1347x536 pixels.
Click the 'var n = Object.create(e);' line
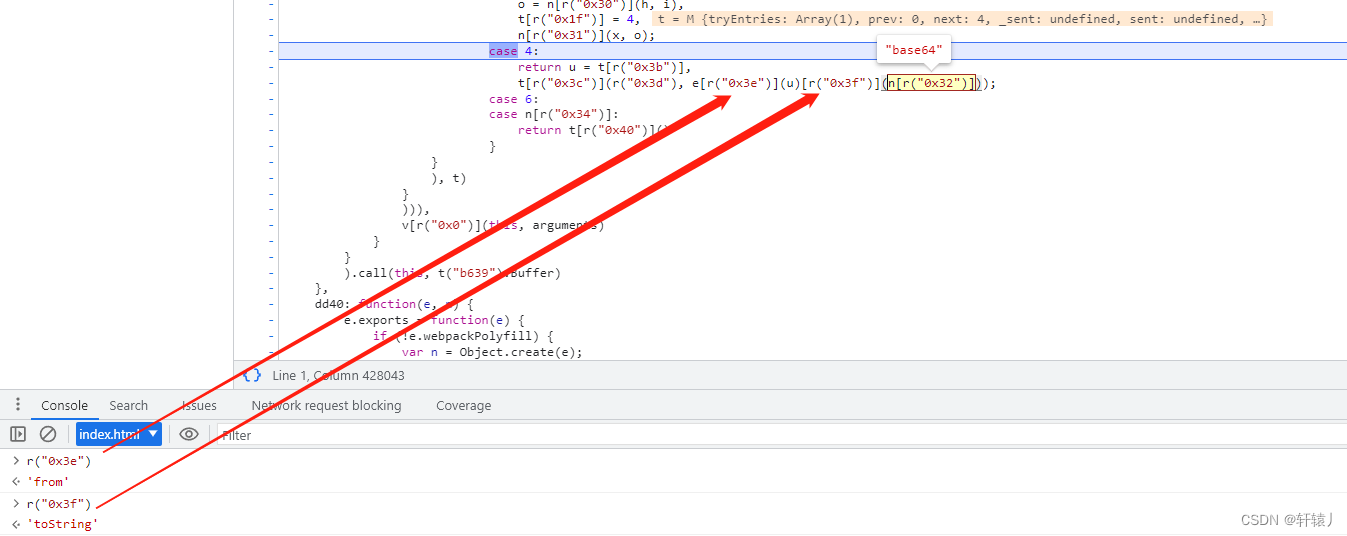(492, 352)
